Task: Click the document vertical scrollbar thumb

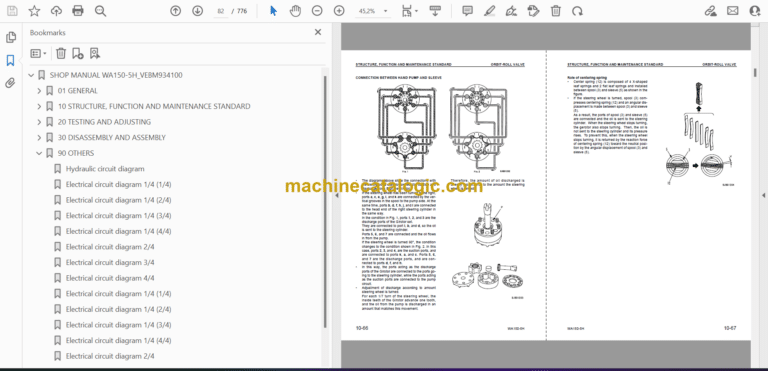Action: [755, 72]
